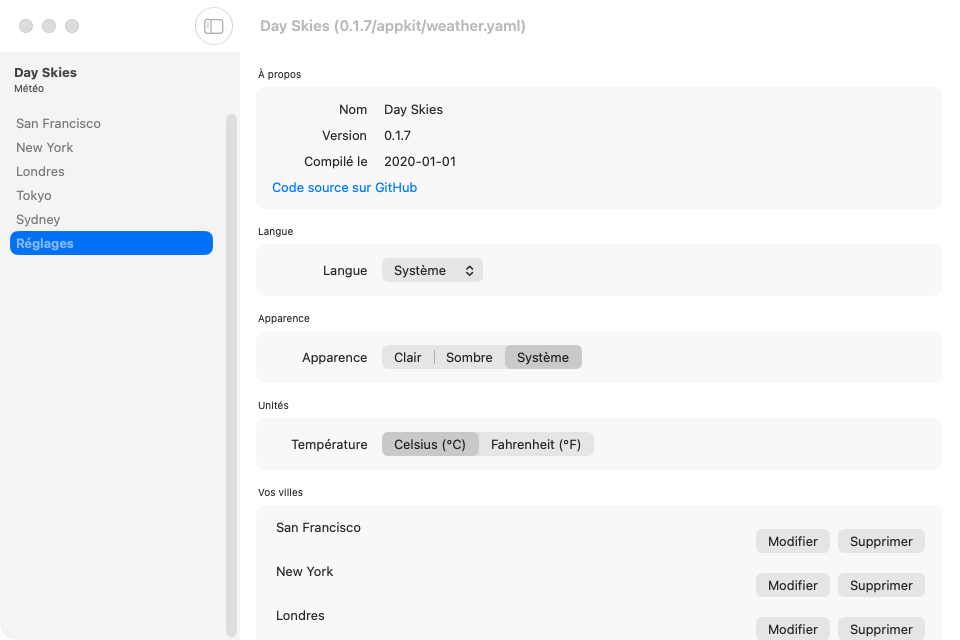Click the window title Day Skies (0.1.7/appkit/weather.yaml)
Screen dimensions: 960x640
(392, 26)
